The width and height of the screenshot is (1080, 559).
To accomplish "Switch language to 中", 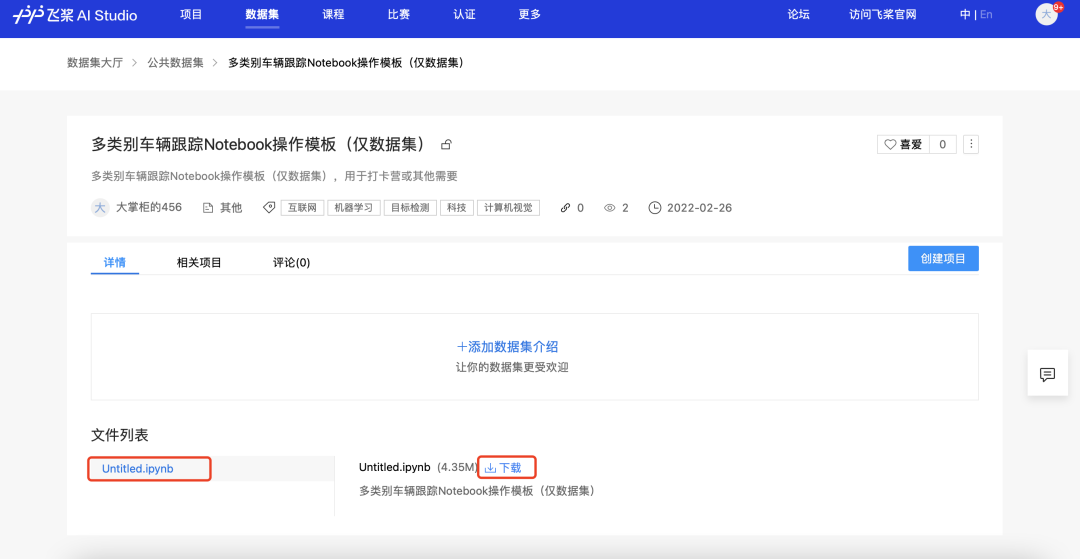I will click(965, 14).
